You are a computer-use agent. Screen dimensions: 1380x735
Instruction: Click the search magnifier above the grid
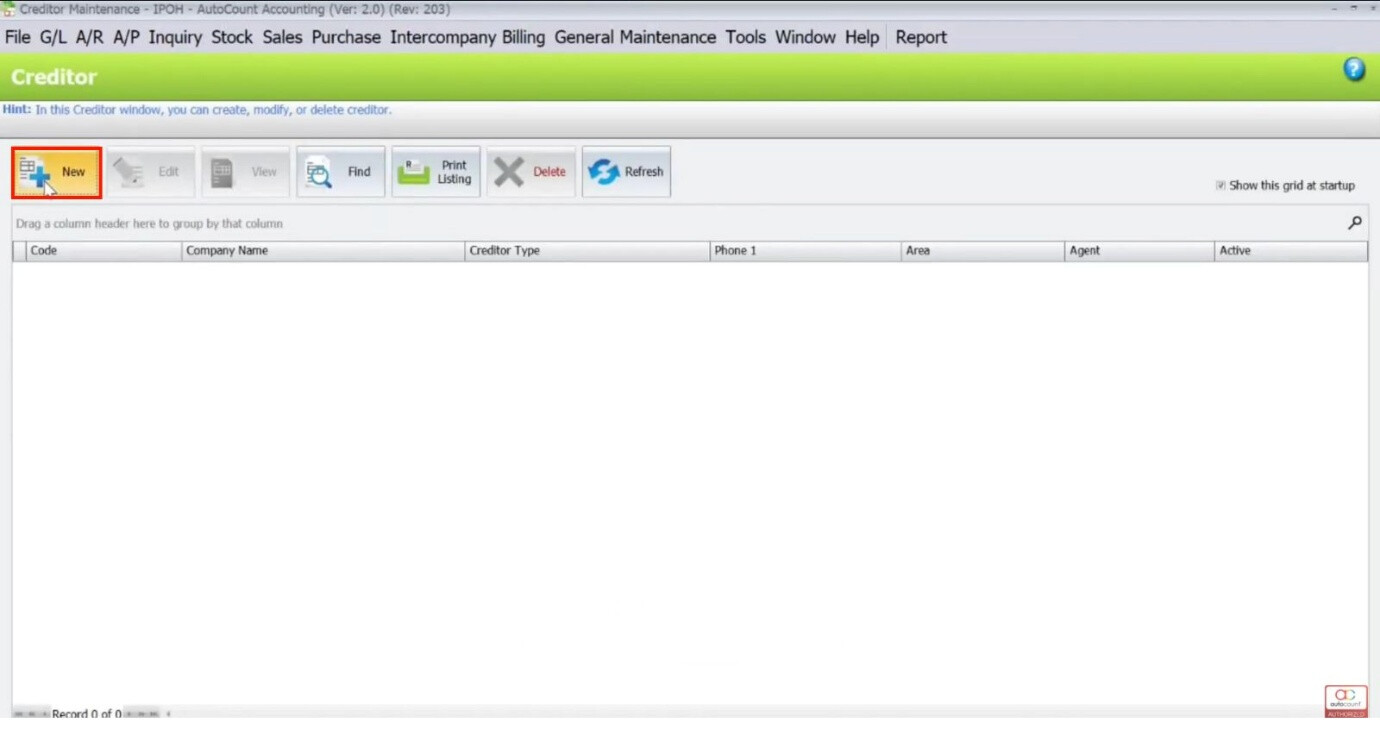[1354, 223]
